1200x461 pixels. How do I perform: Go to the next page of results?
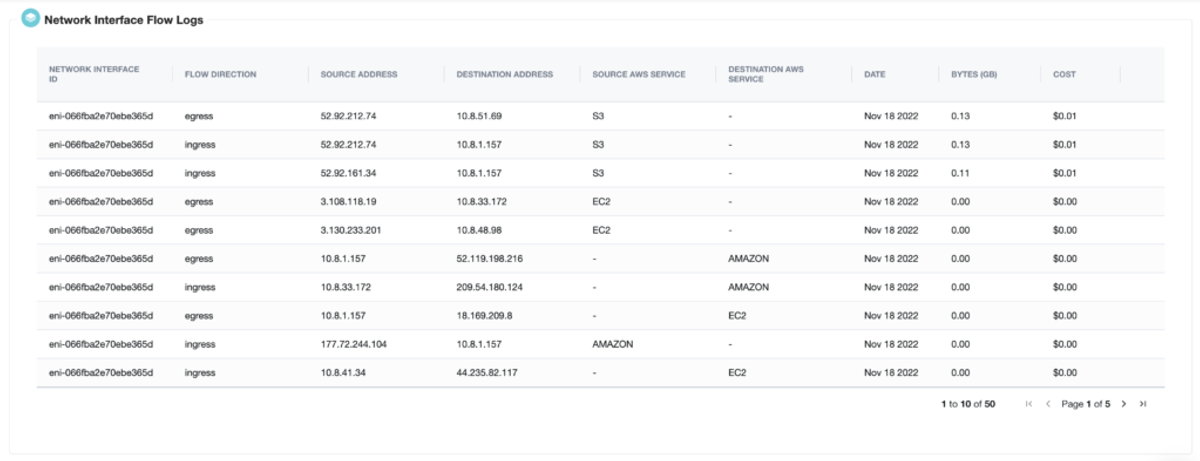(1124, 404)
